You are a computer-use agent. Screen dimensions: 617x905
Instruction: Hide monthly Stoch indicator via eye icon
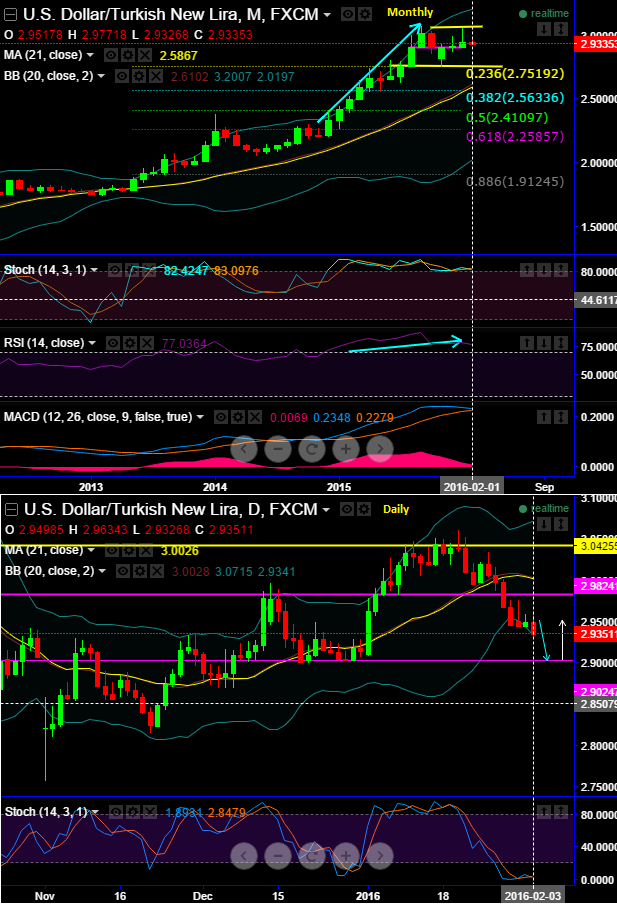pyautogui.click(x=115, y=270)
